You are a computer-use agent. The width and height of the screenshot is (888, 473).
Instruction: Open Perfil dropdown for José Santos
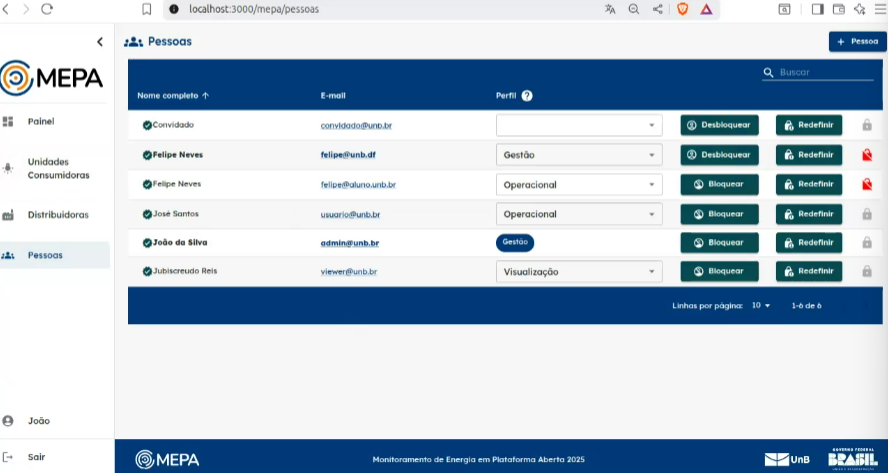coord(579,214)
